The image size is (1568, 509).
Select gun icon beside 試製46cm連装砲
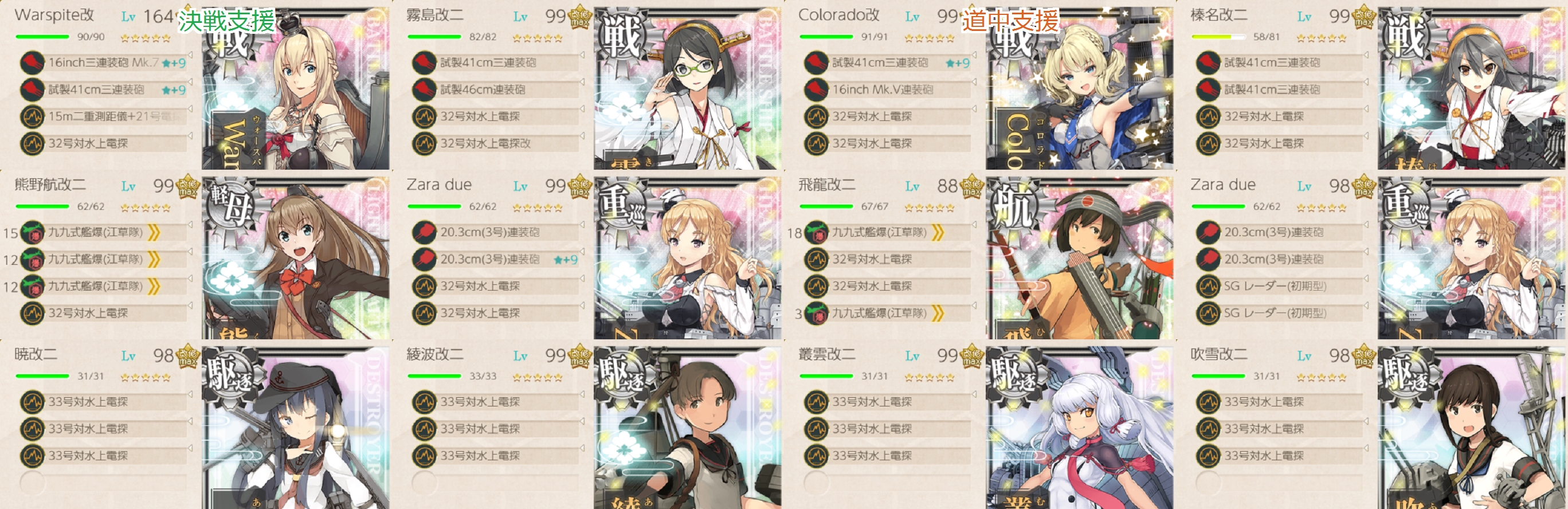tap(424, 89)
